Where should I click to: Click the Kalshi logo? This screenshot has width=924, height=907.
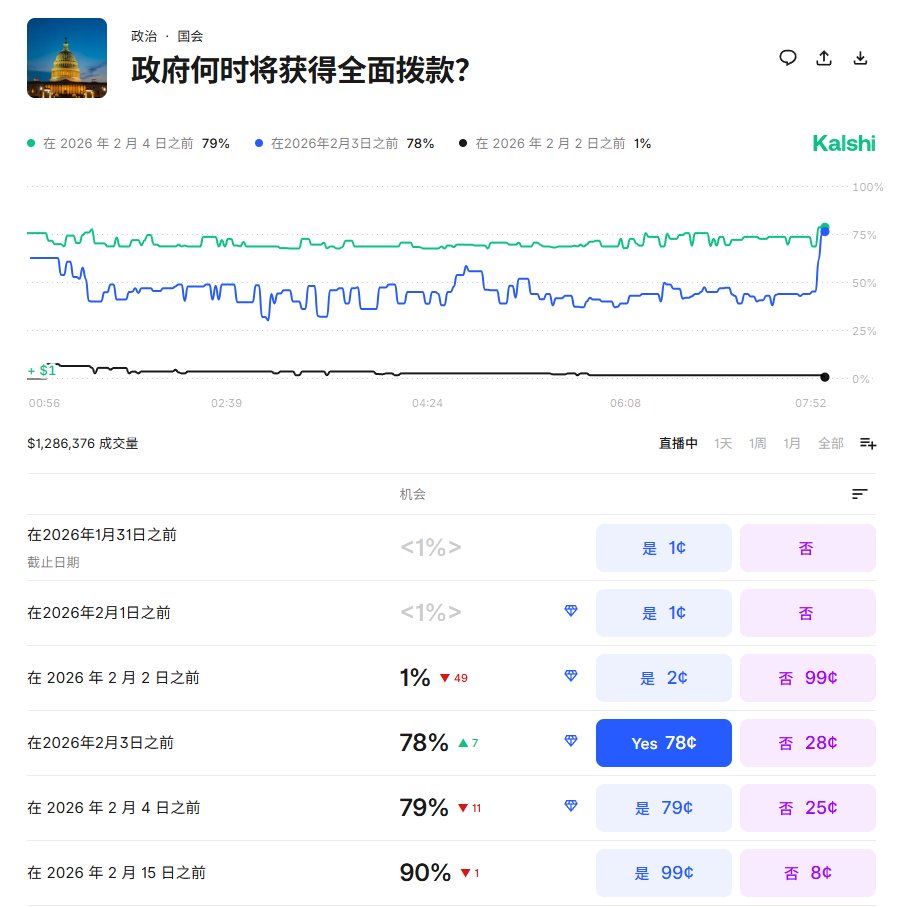pos(843,144)
